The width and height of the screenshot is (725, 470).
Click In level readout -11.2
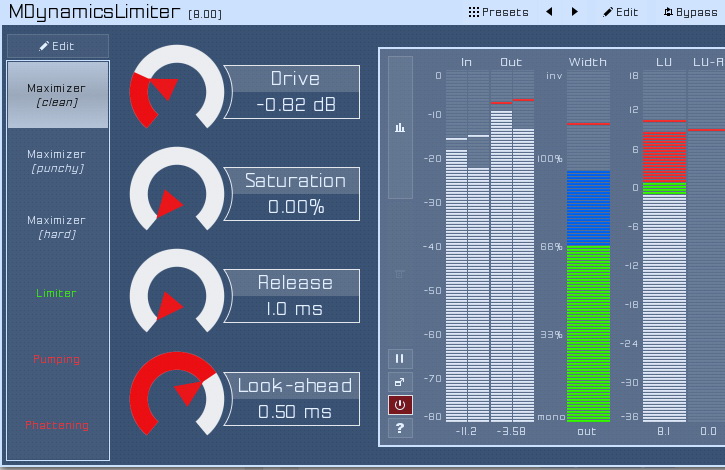466,431
